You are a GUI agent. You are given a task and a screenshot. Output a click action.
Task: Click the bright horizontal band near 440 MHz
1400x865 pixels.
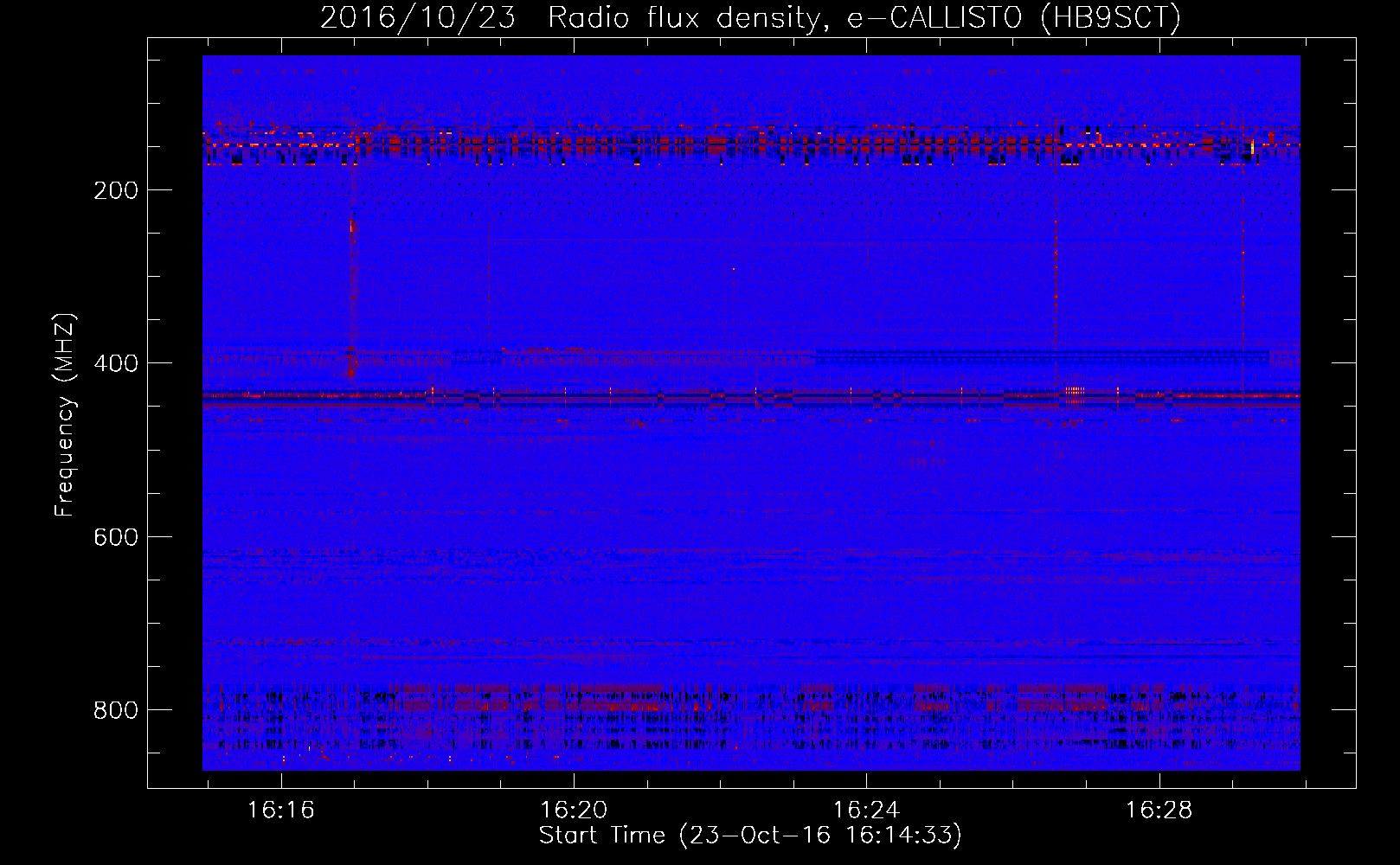coord(751,398)
